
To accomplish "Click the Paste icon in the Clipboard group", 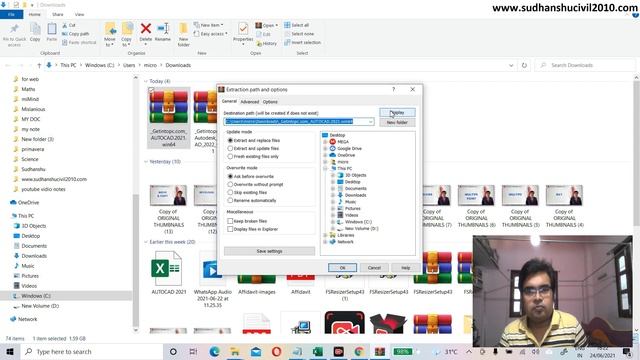I will tap(52, 32).
